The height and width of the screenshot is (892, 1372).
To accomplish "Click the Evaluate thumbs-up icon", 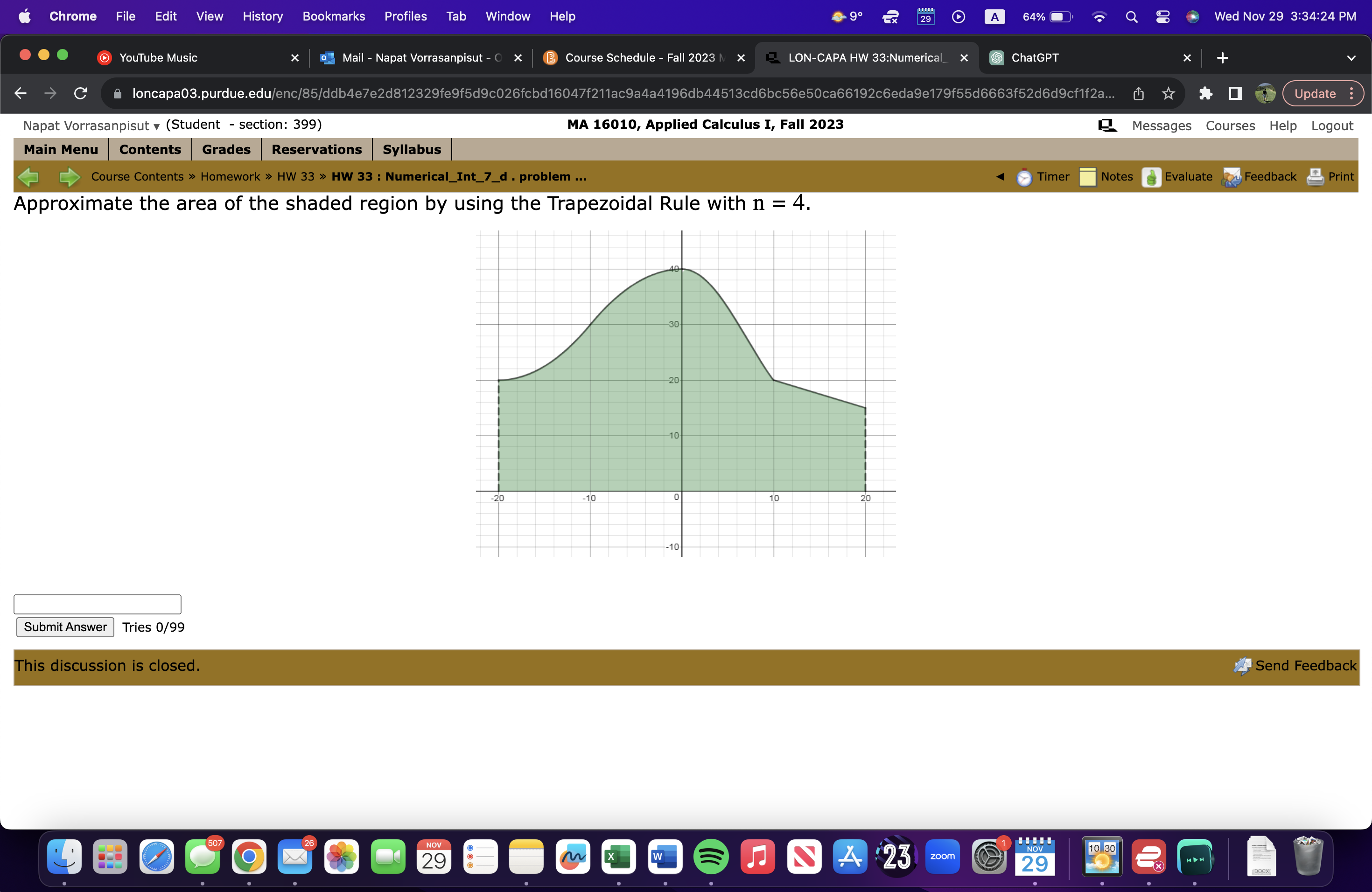I will tap(1151, 176).
